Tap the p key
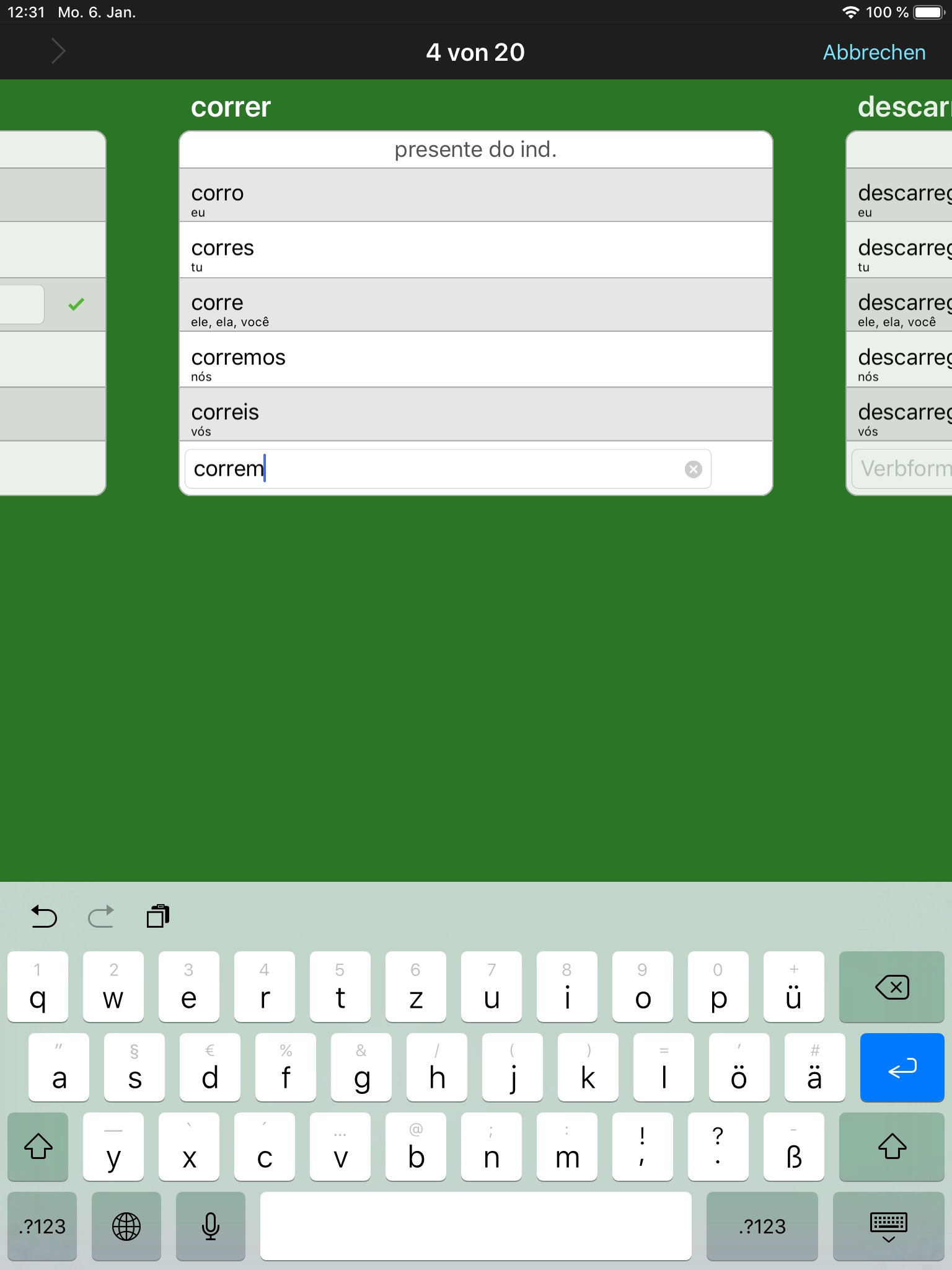 point(718,987)
